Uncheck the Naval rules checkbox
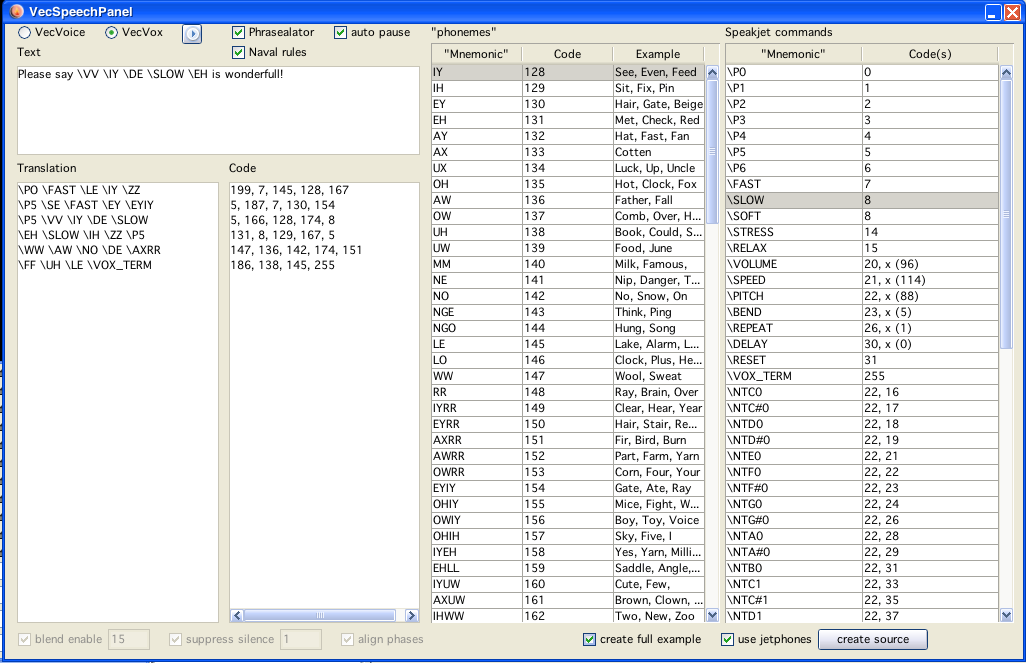The width and height of the screenshot is (1026, 663). (239, 52)
